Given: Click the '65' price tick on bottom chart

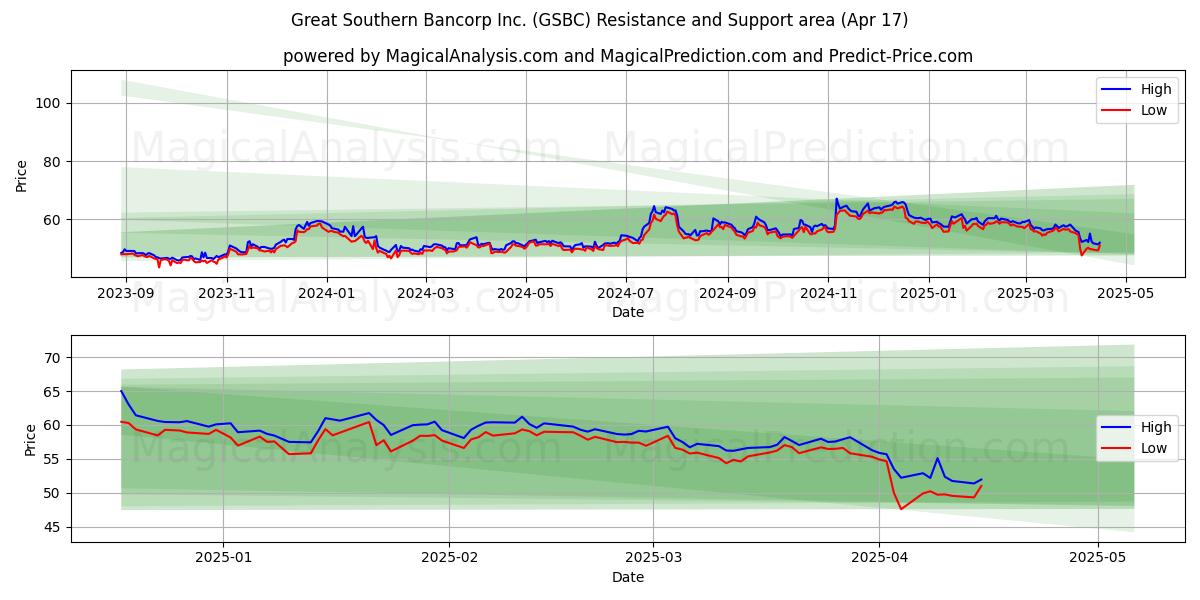Looking at the screenshot, I should (x=54, y=391).
